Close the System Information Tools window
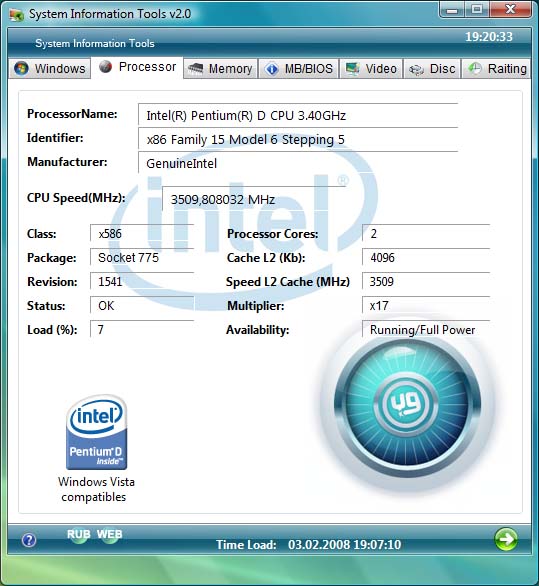The width and height of the screenshot is (539, 586). [x=510, y=10]
